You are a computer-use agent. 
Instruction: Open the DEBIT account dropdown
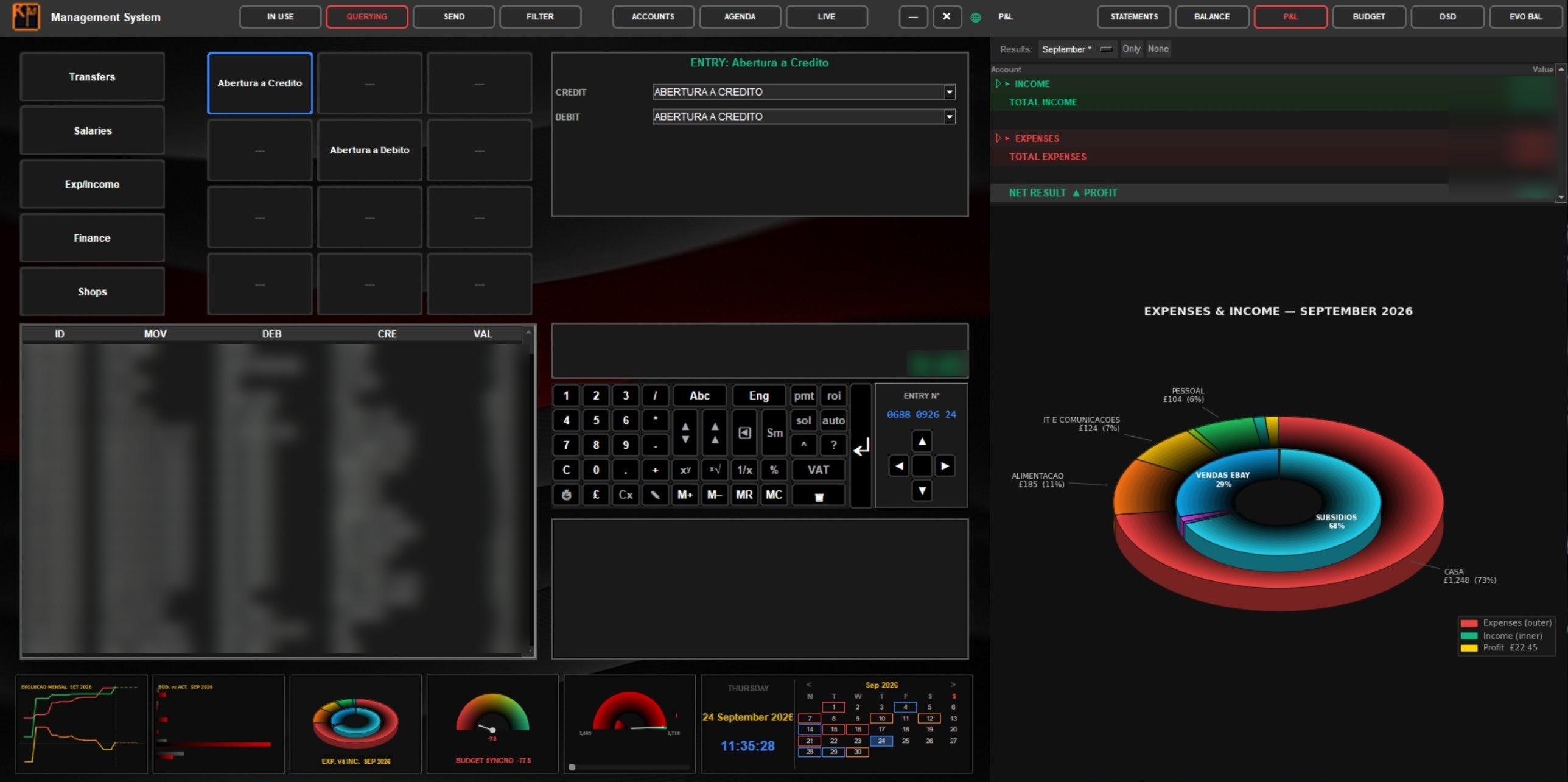coord(950,116)
